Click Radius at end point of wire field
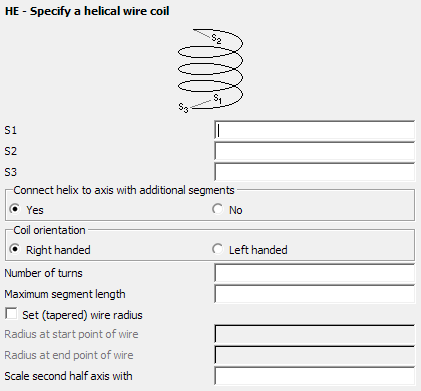 coord(315,355)
